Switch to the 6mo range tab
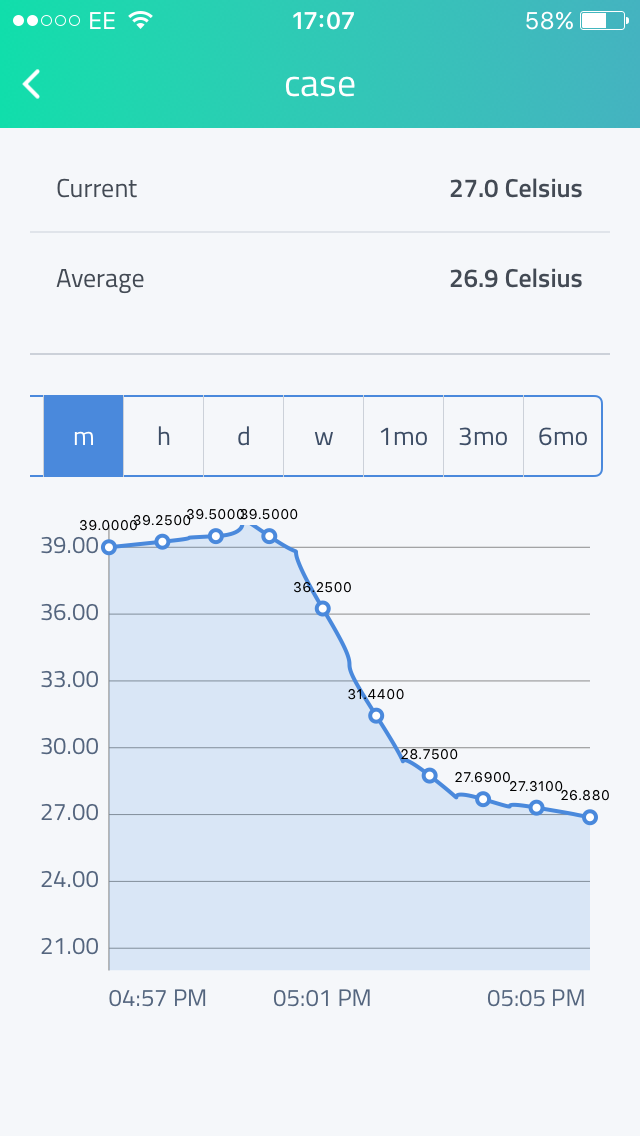The height and width of the screenshot is (1136, 640). point(562,436)
